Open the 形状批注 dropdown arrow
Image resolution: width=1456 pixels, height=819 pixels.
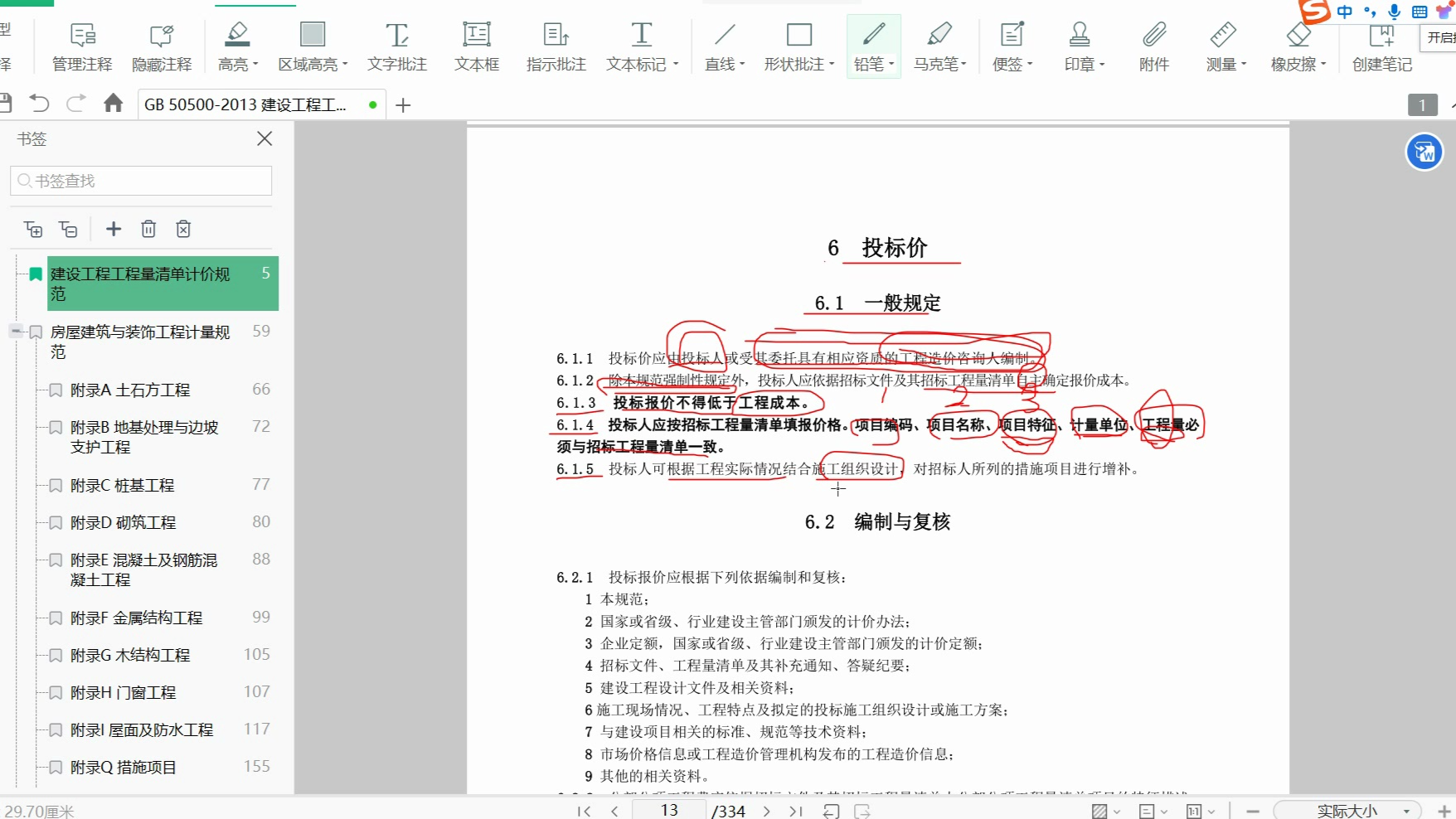[x=831, y=64]
